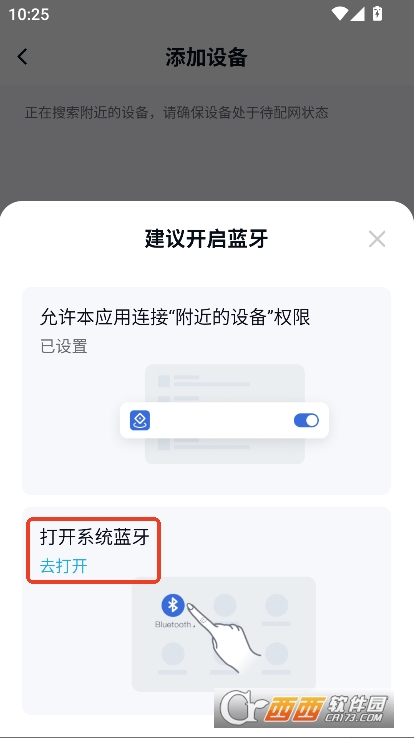Viewport: 414px width, 738px height.
Task: Tap the searching nearby devices message
Action: click(x=176, y=113)
